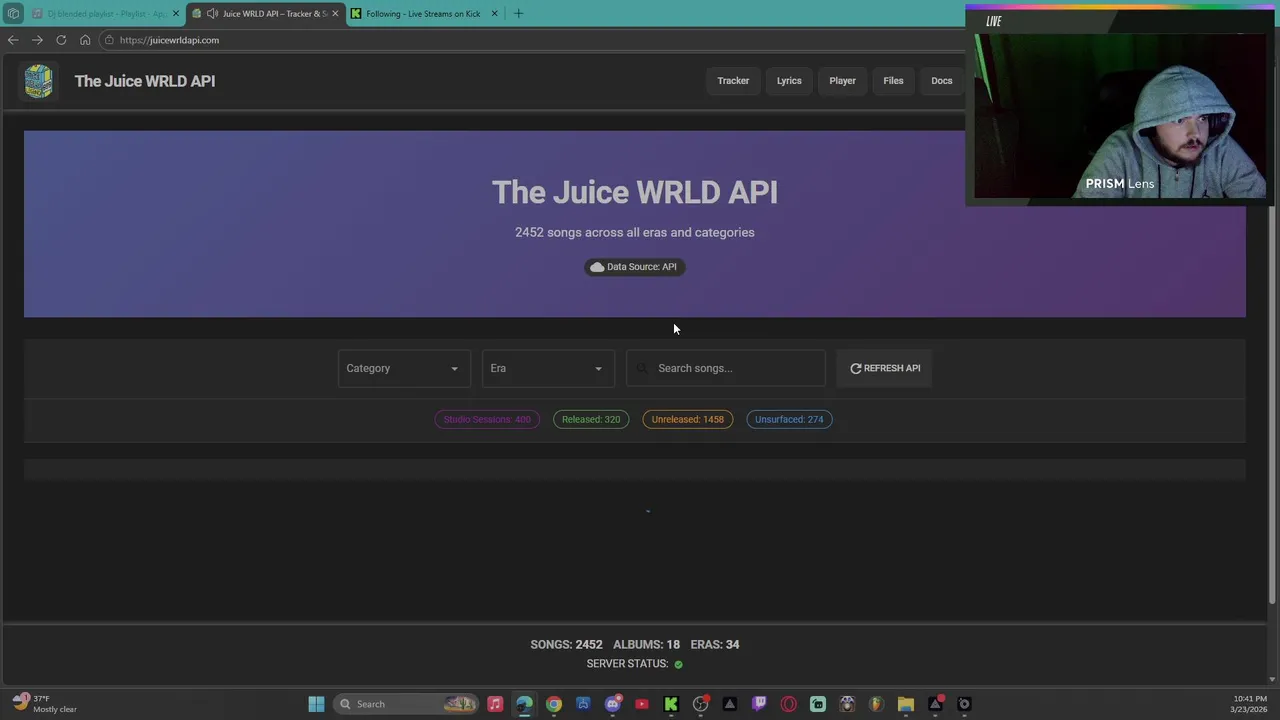Close the Dj blended playlist tab
This screenshot has width=1280, height=720.
tap(176, 14)
